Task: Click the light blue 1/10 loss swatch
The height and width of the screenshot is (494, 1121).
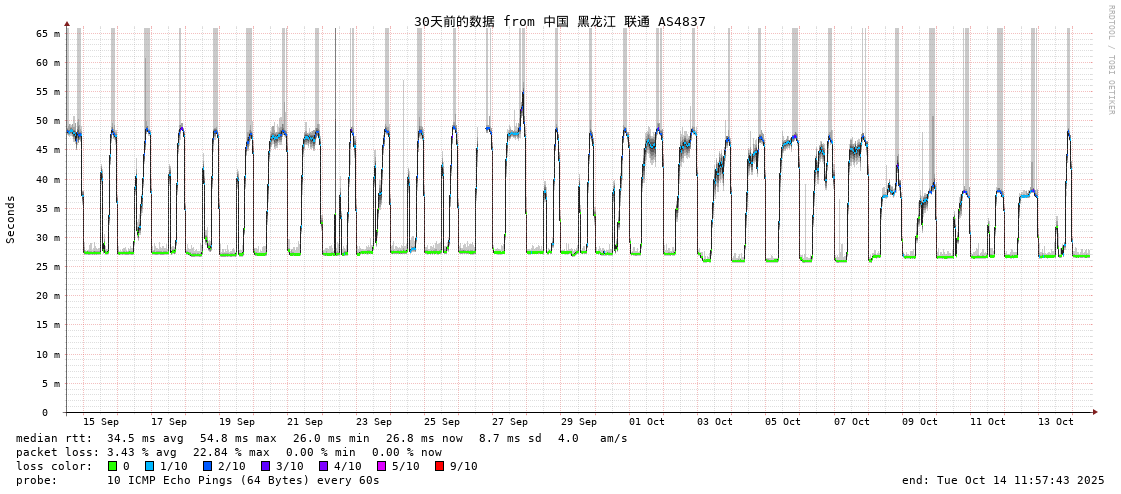Action: coord(149,466)
